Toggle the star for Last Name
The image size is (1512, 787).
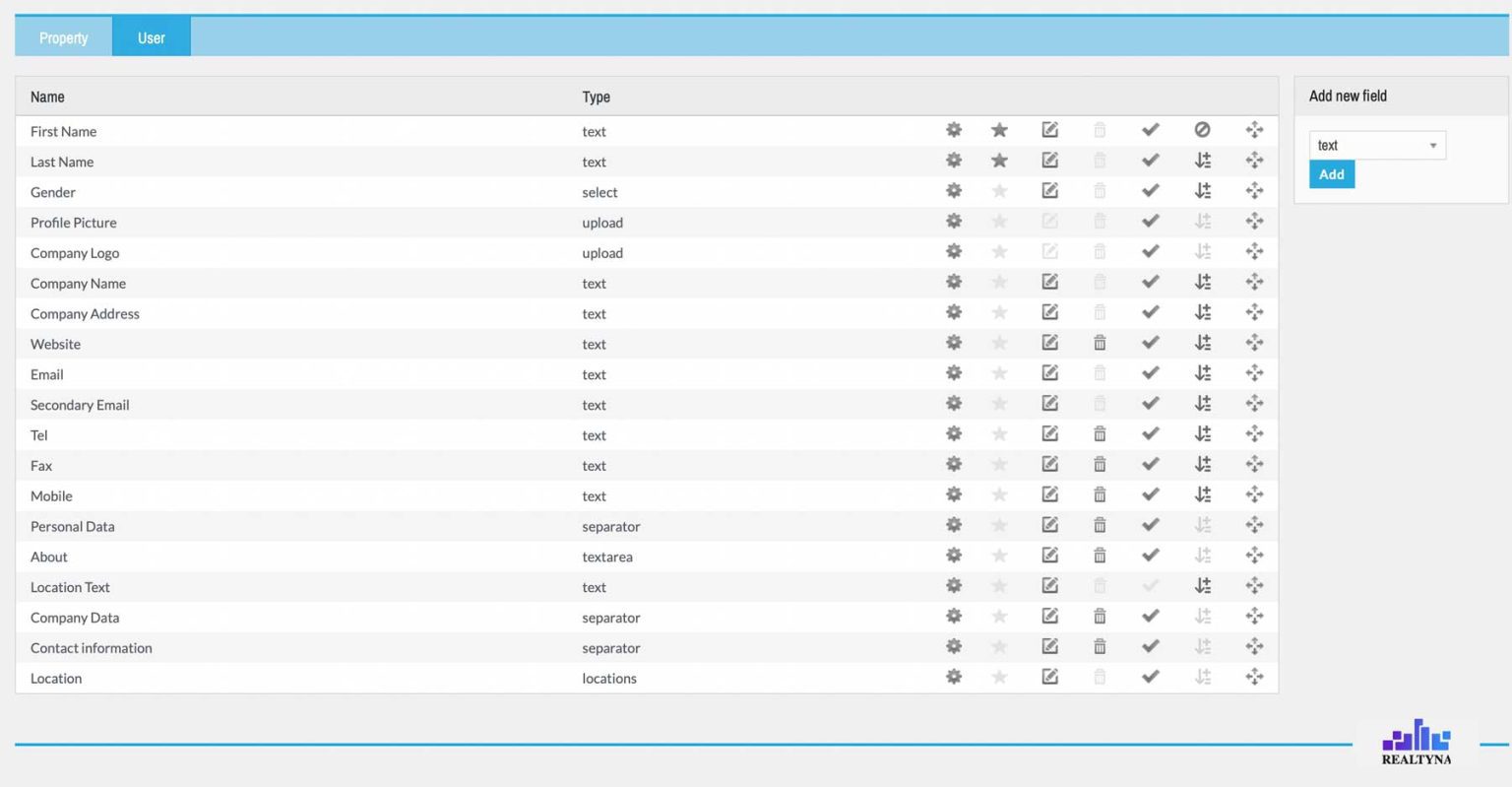click(999, 161)
